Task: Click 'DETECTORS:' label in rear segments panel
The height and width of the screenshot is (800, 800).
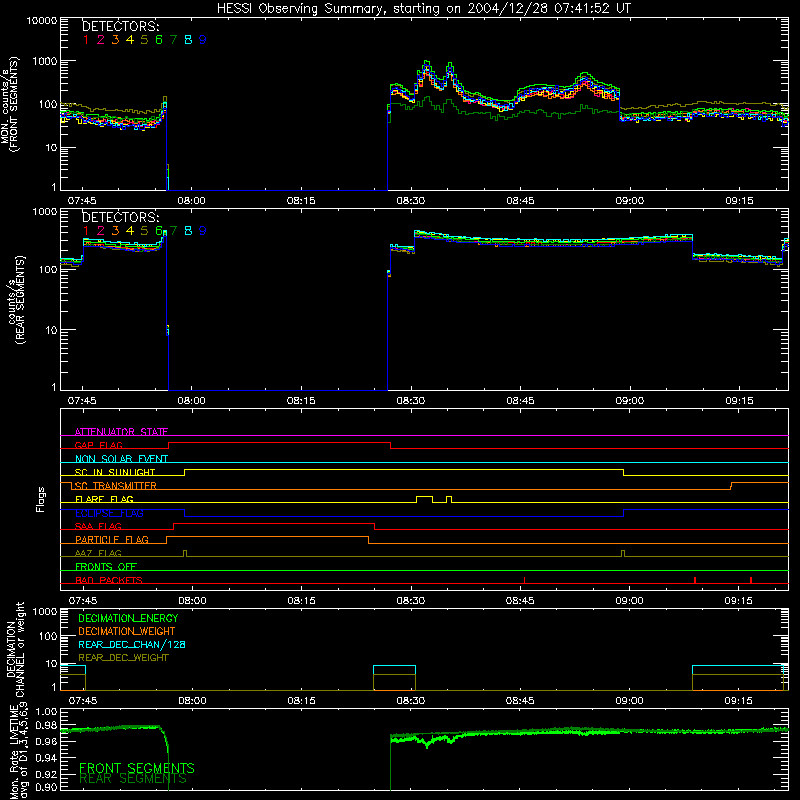Action: (121, 217)
